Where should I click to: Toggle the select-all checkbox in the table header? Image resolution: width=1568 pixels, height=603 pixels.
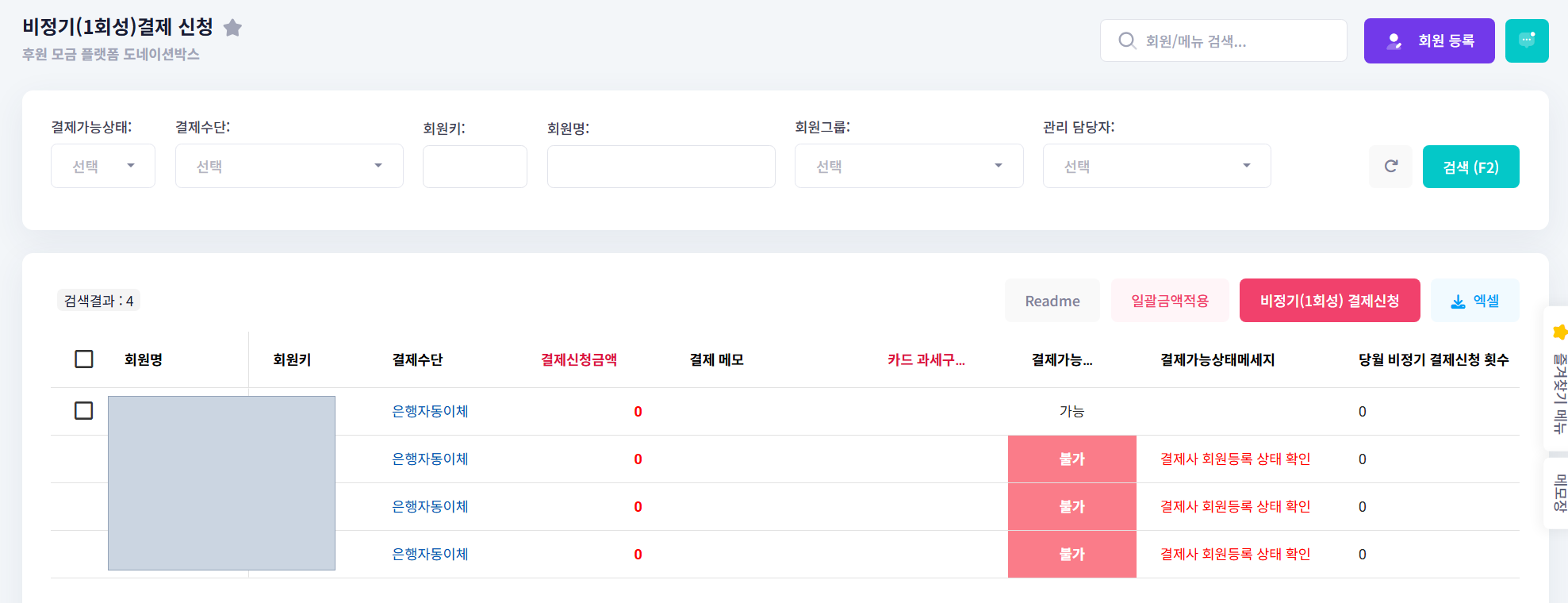tap(84, 359)
